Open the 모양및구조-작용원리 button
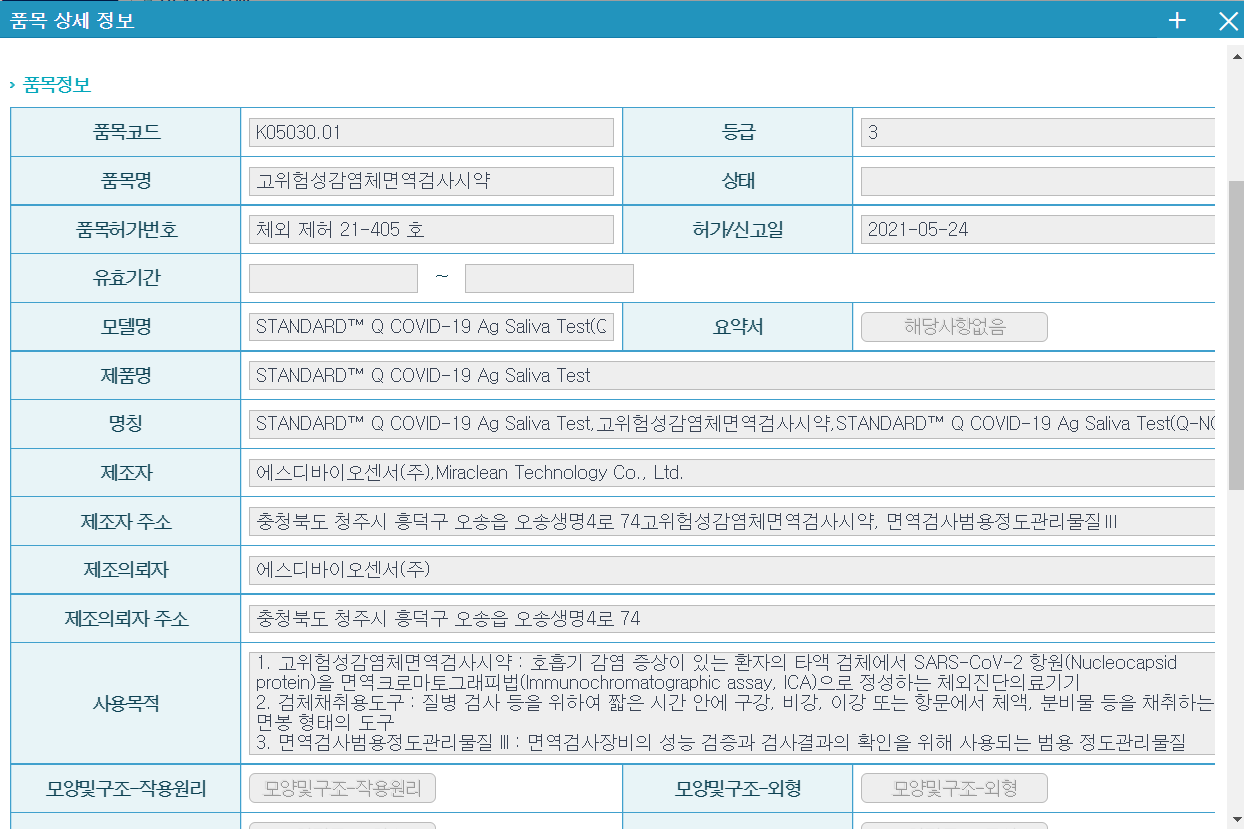 pos(342,788)
